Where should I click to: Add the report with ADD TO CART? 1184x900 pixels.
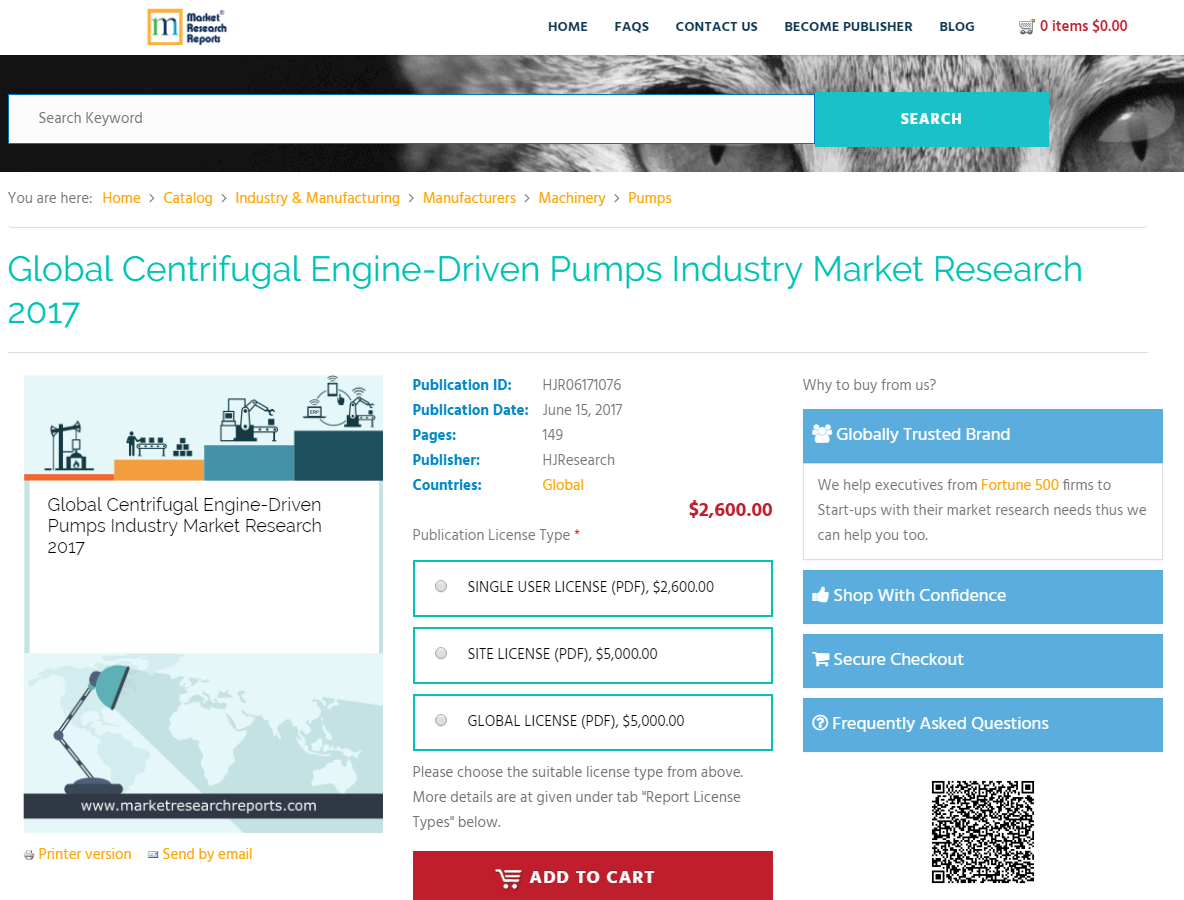click(592, 877)
